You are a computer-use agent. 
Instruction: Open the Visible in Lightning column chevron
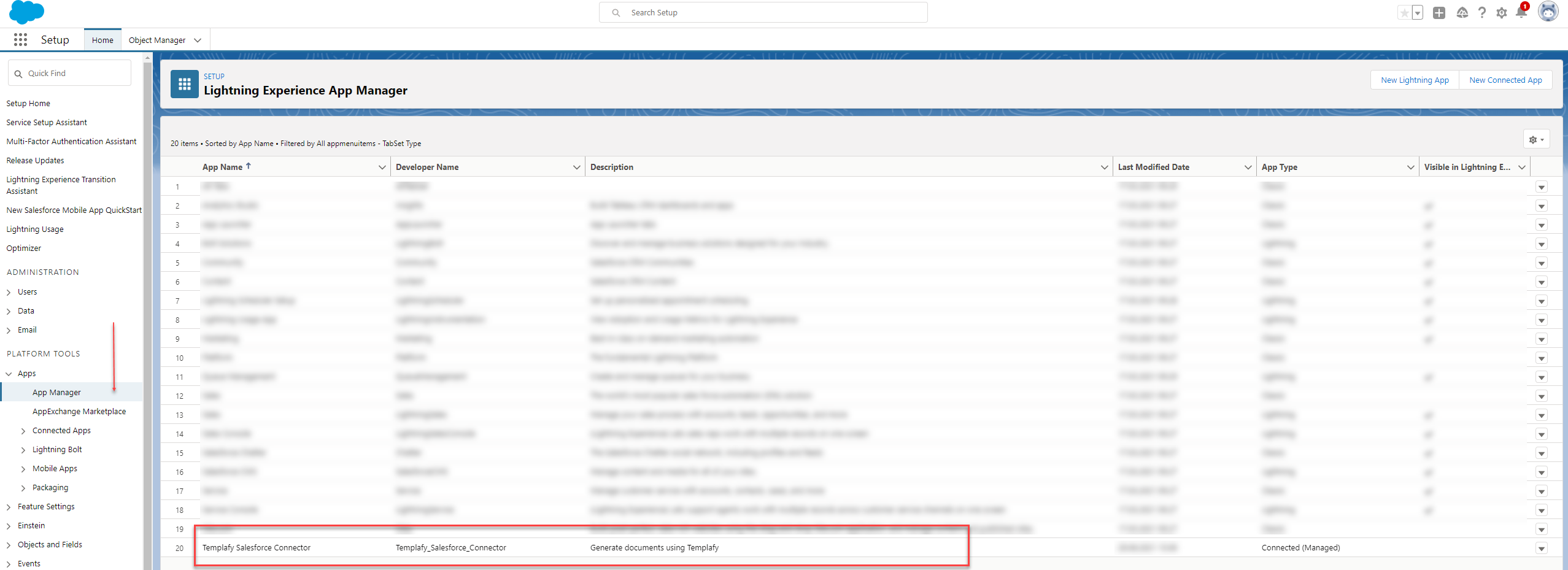(x=1521, y=168)
